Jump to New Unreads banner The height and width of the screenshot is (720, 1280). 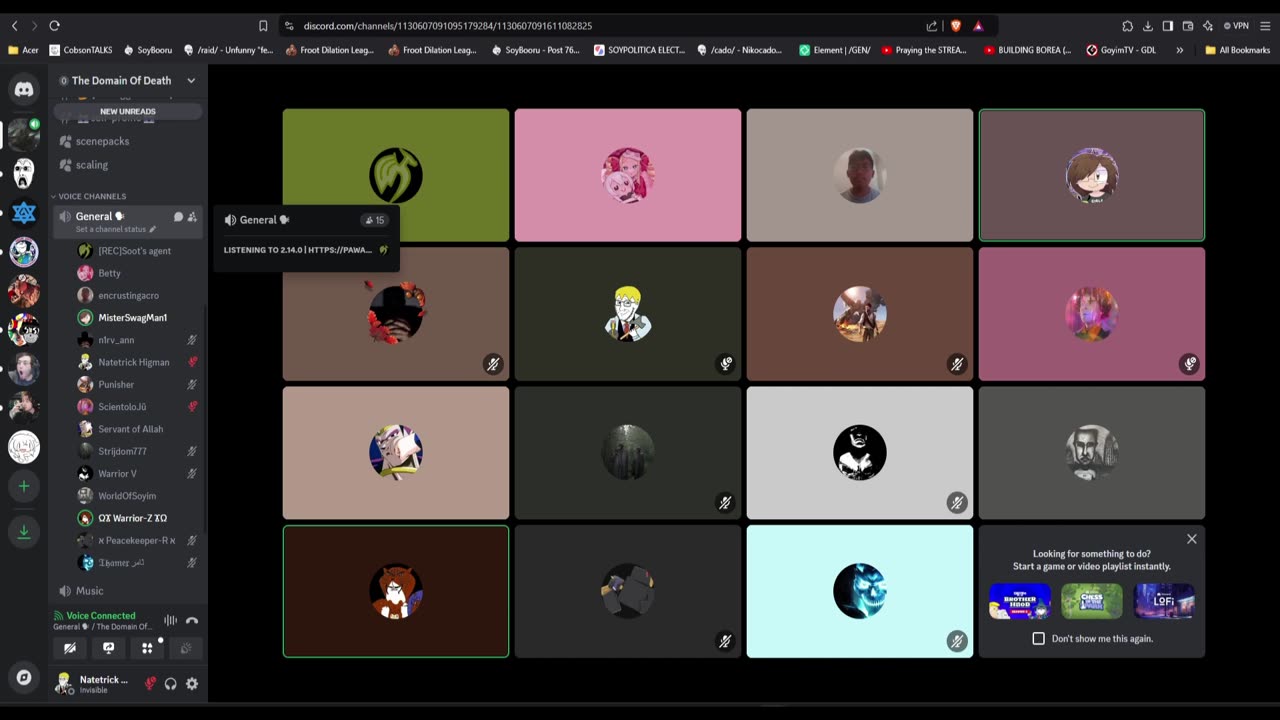coord(128,111)
